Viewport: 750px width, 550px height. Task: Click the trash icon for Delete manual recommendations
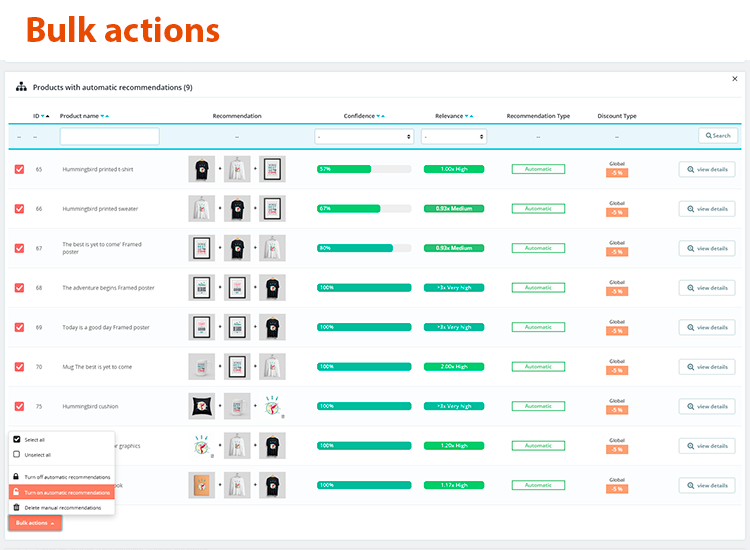coord(16,507)
